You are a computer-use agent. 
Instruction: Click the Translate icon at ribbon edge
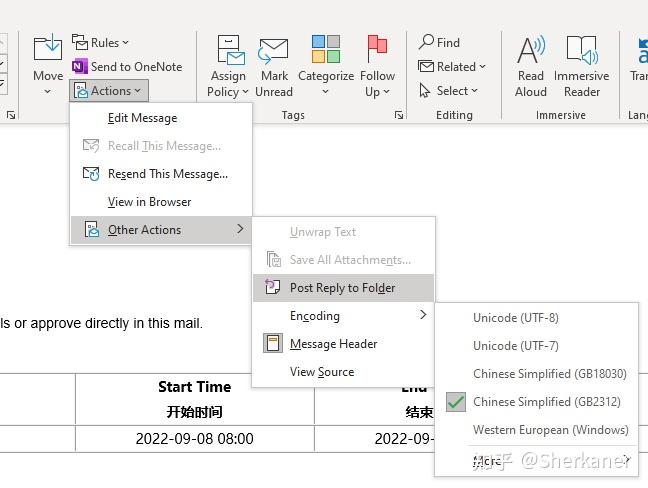tap(642, 50)
